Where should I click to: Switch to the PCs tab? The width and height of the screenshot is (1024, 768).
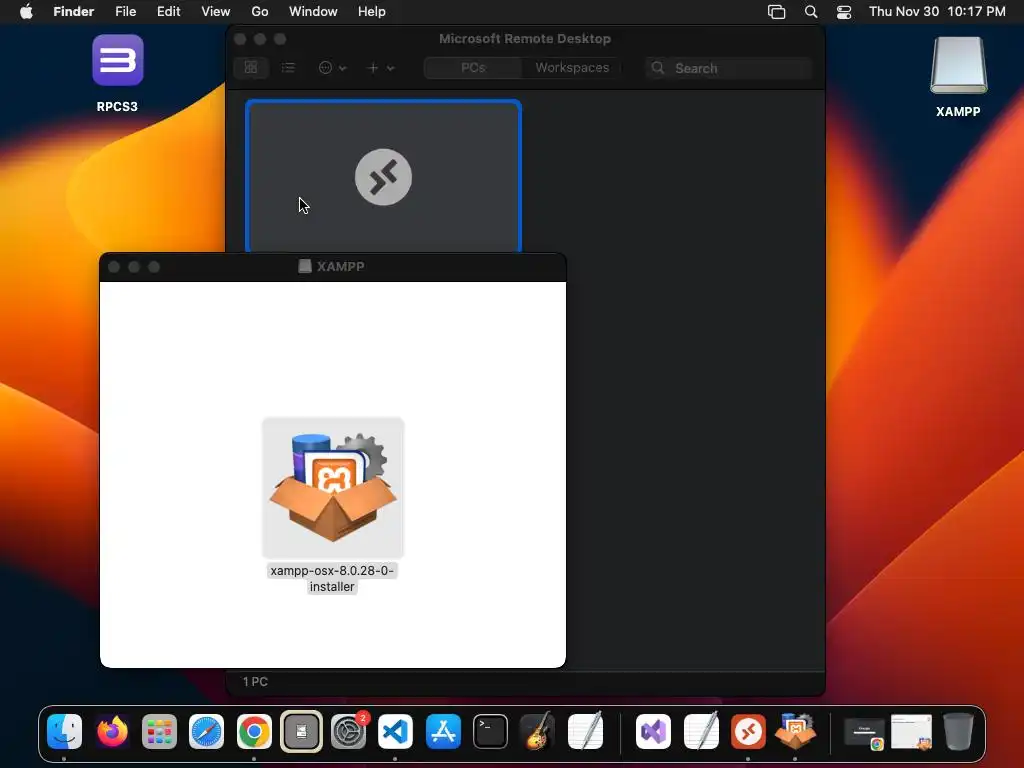click(473, 68)
